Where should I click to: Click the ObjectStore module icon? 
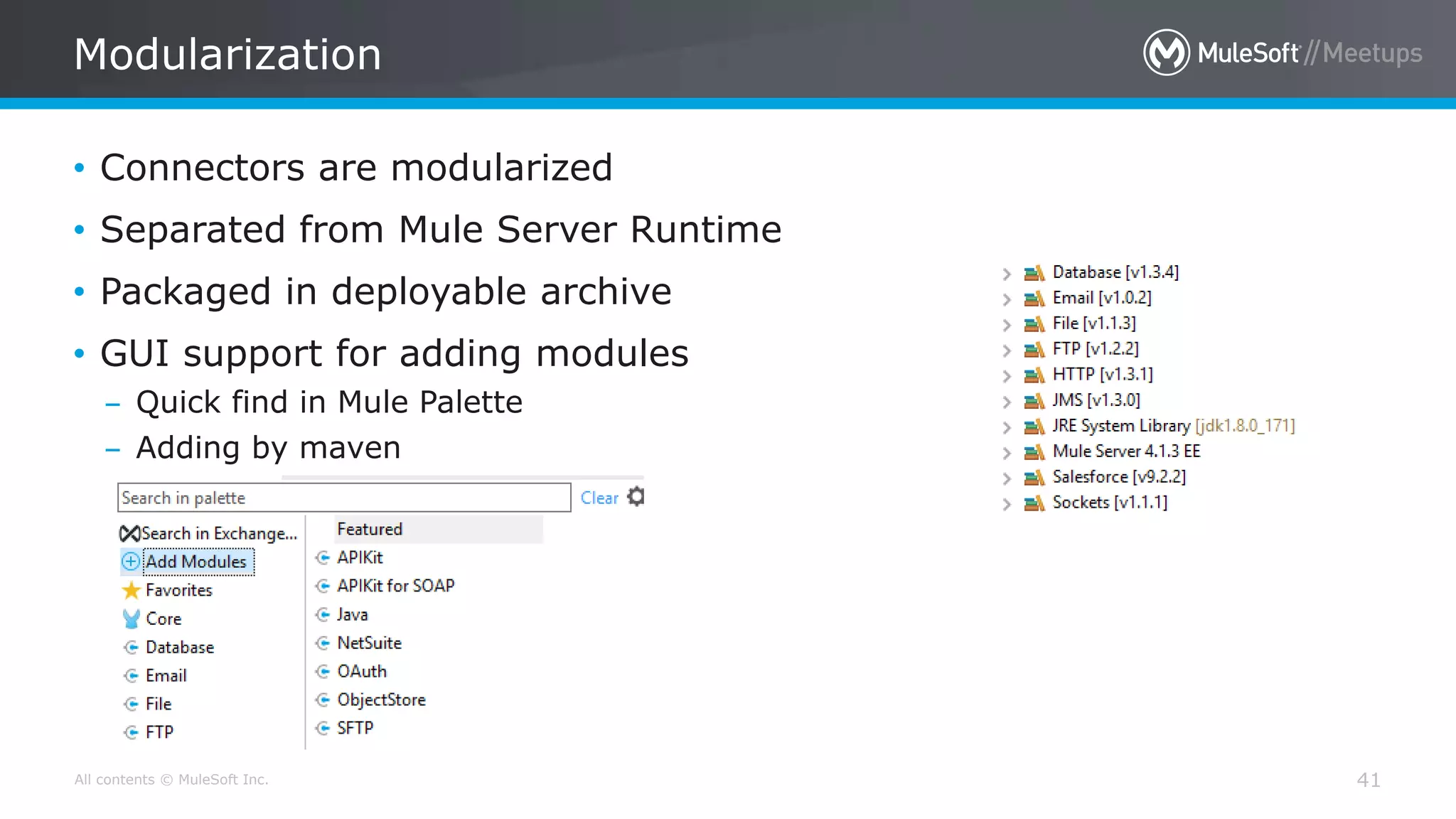(x=323, y=700)
